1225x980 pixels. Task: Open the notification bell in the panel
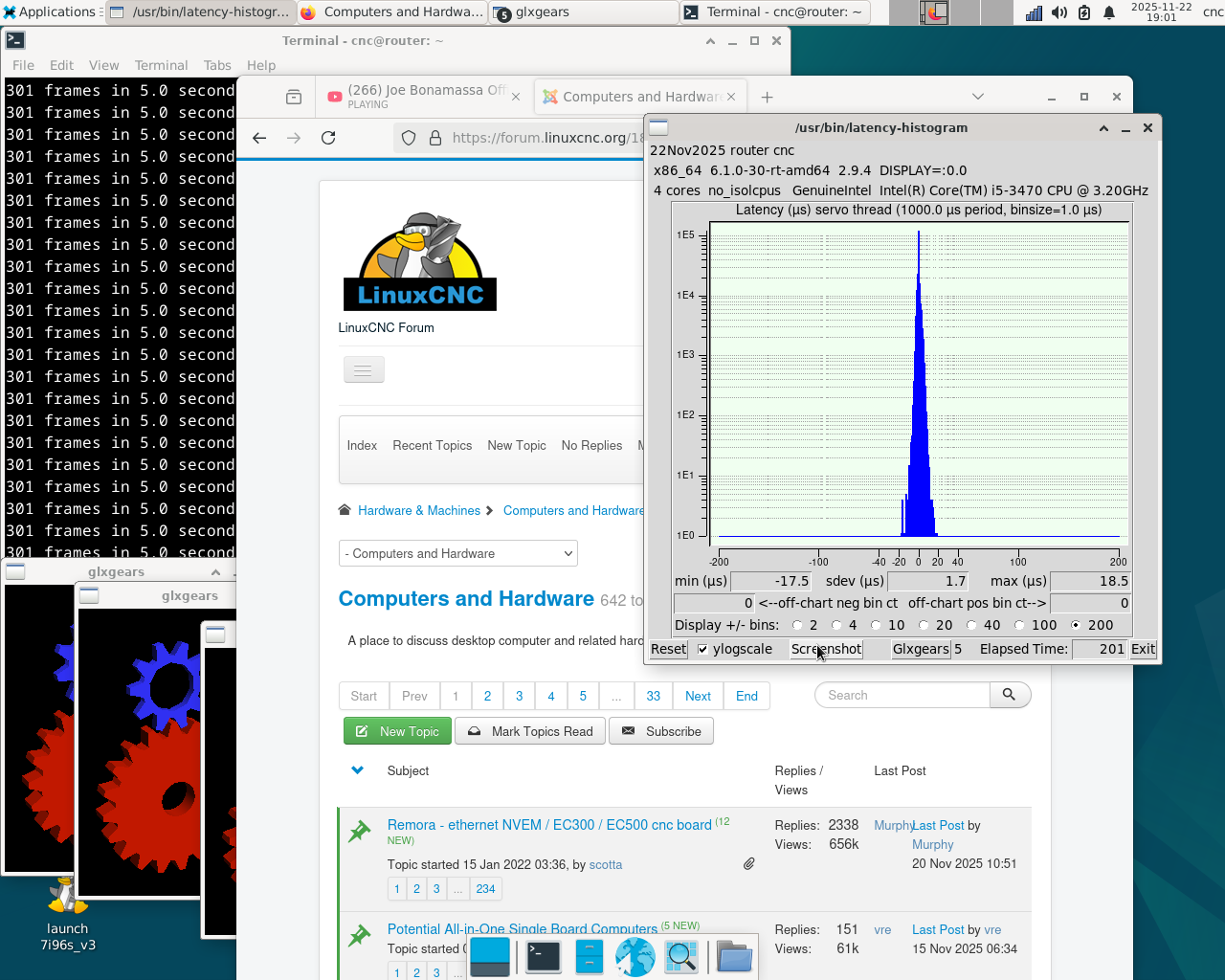[1109, 12]
